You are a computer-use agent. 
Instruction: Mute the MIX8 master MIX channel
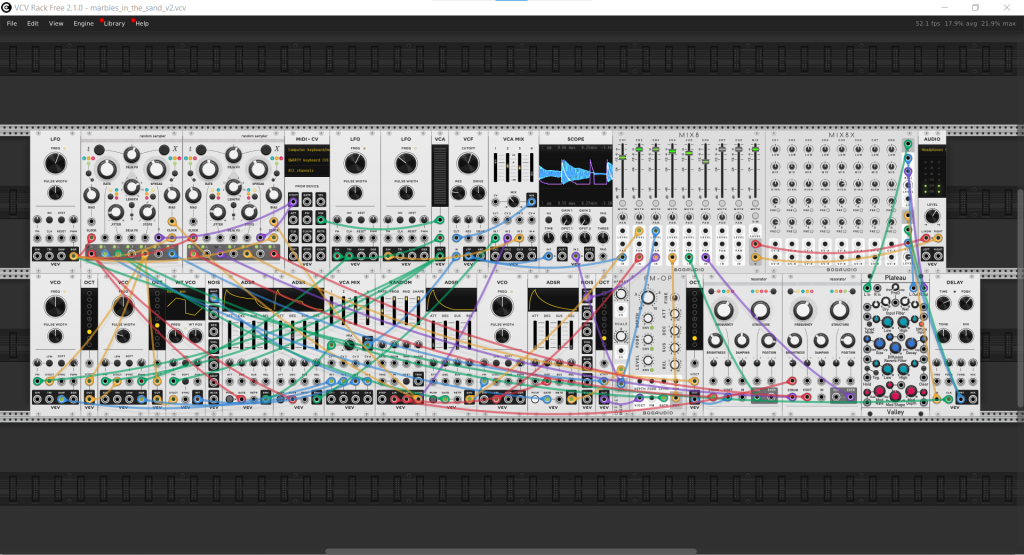click(755, 203)
